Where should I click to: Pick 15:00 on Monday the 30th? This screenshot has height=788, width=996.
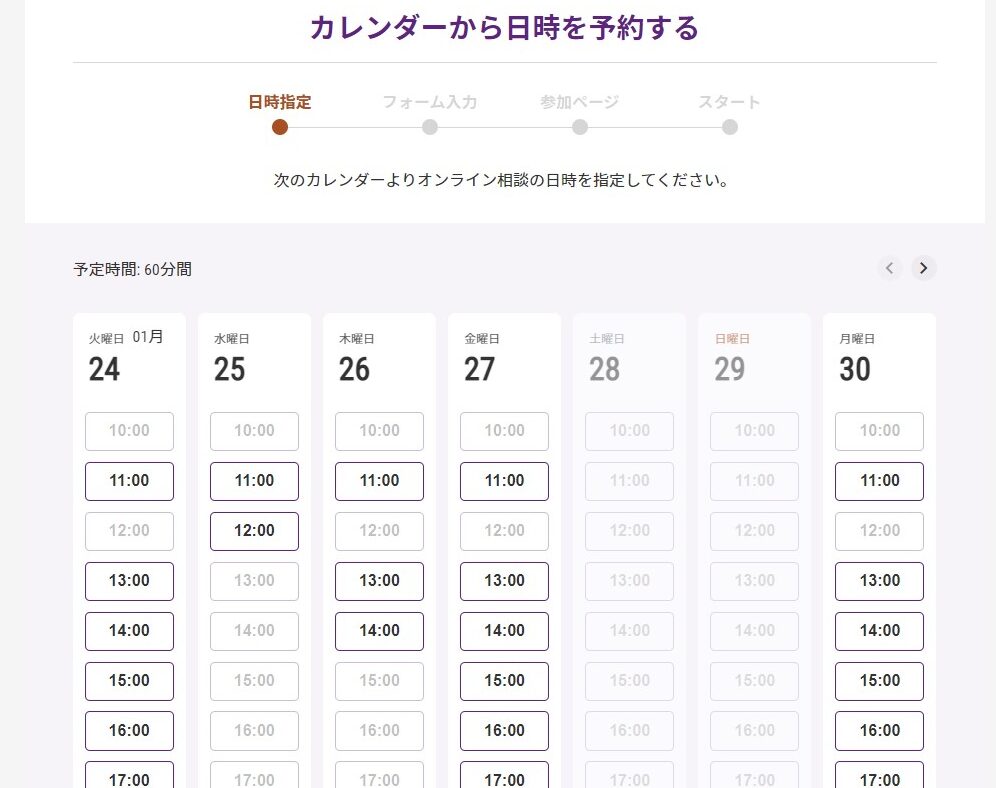tap(879, 681)
